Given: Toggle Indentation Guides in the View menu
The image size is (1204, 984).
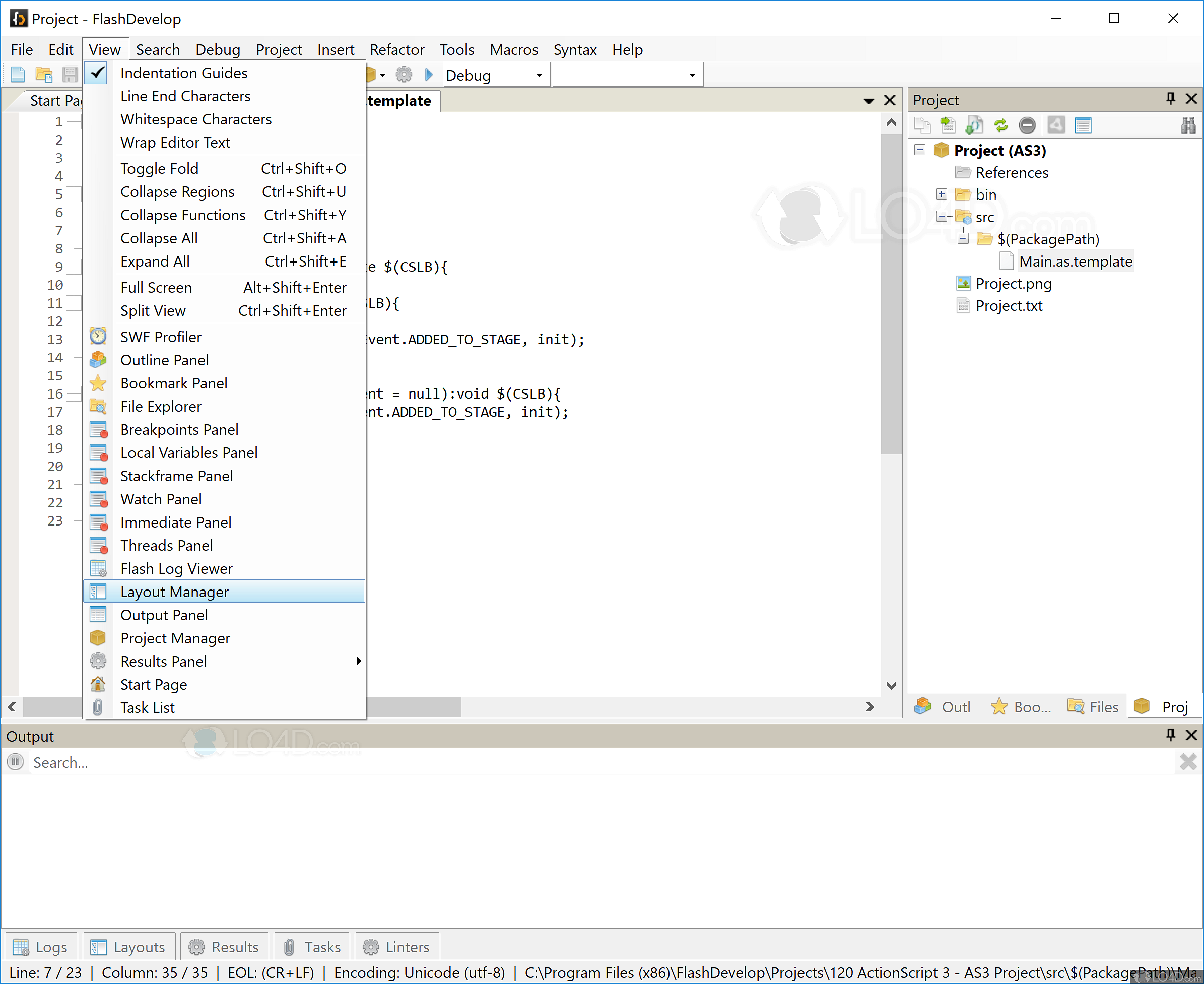Looking at the screenshot, I should [x=183, y=73].
